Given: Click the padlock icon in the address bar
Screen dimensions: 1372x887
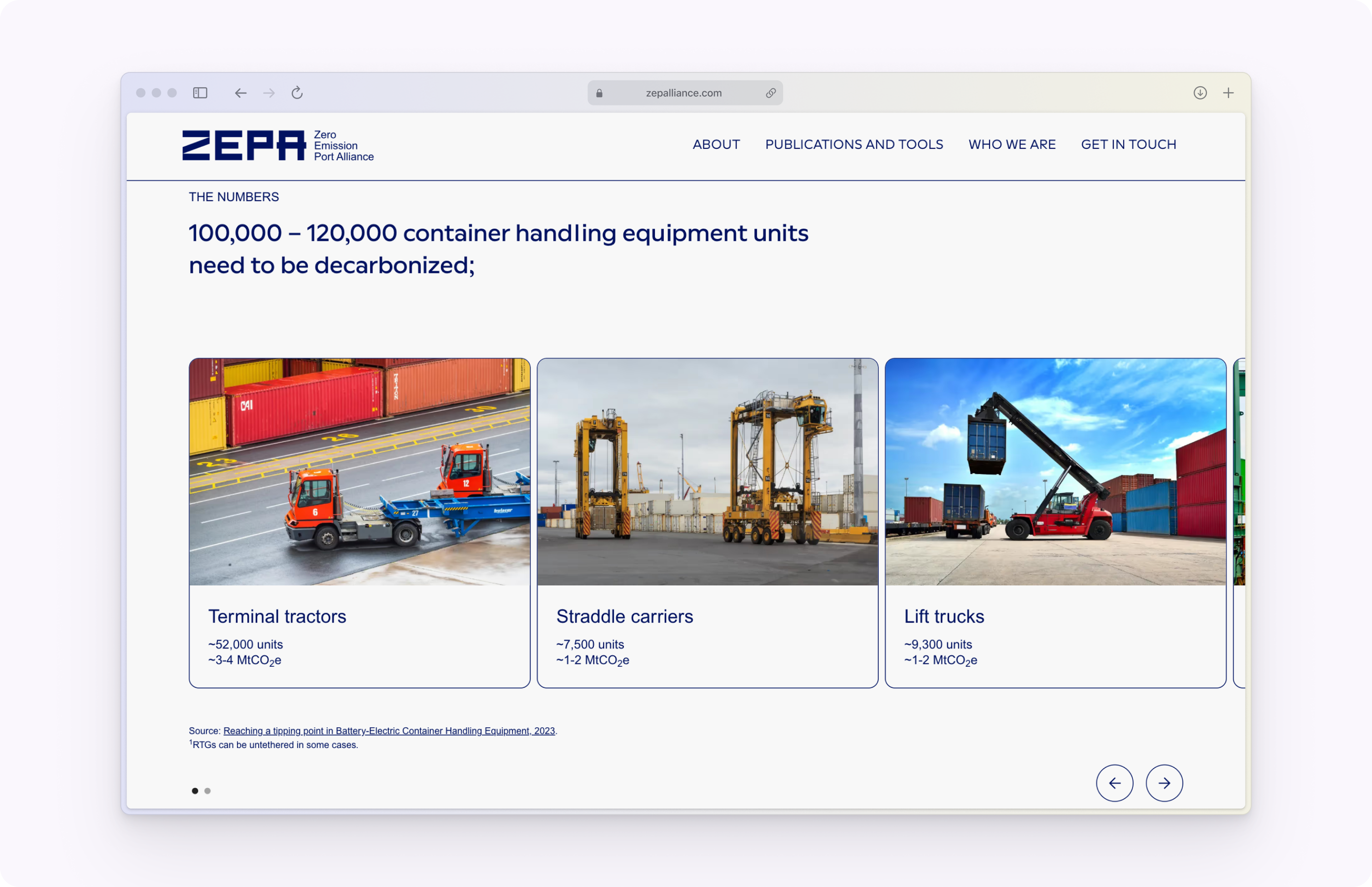Looking at the screenshot, I should [x=599, y=93].
